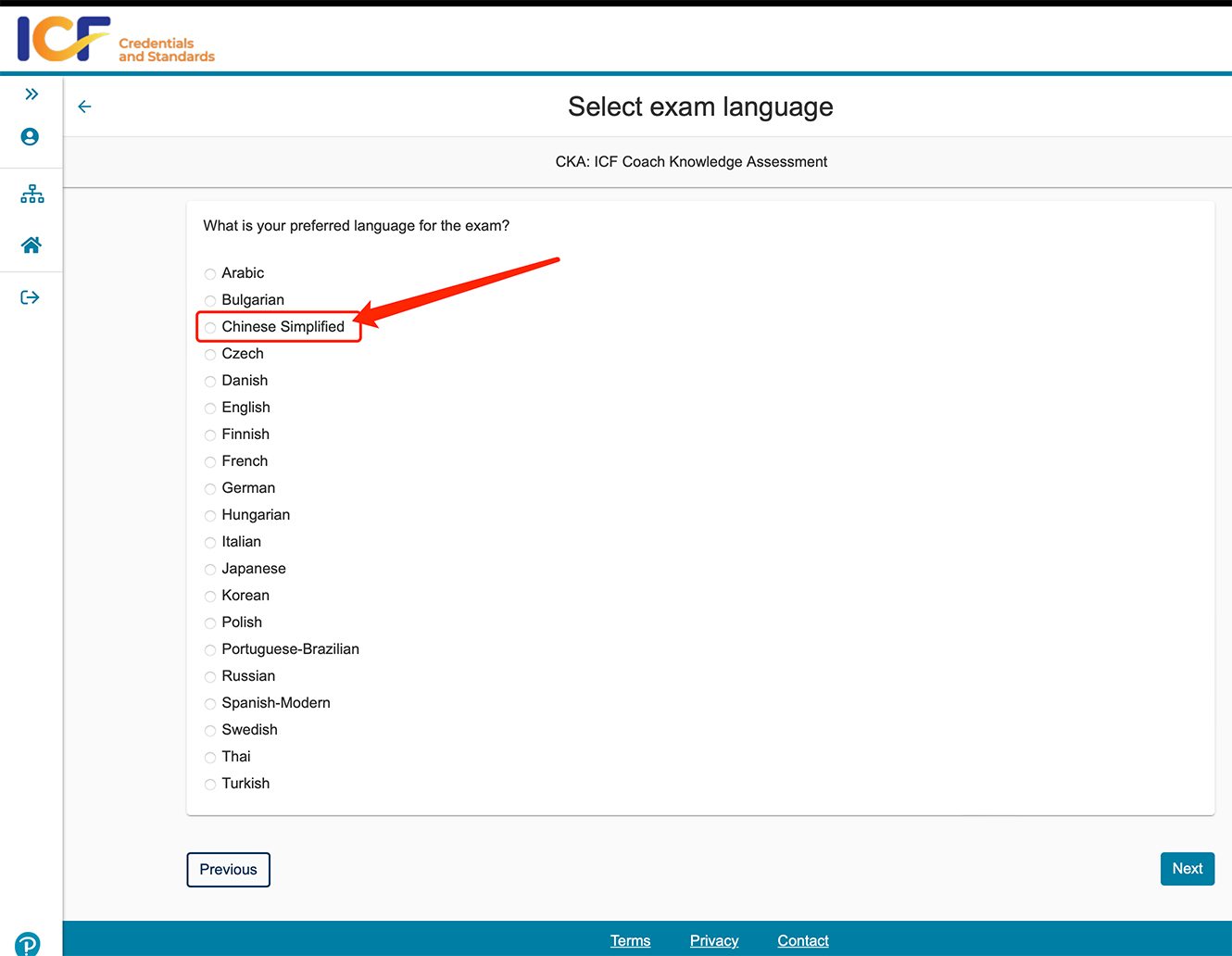Click the Pearson logo icon at bottom left
The height and width of the screenshot is (956, 1232).
pos(28,943)
